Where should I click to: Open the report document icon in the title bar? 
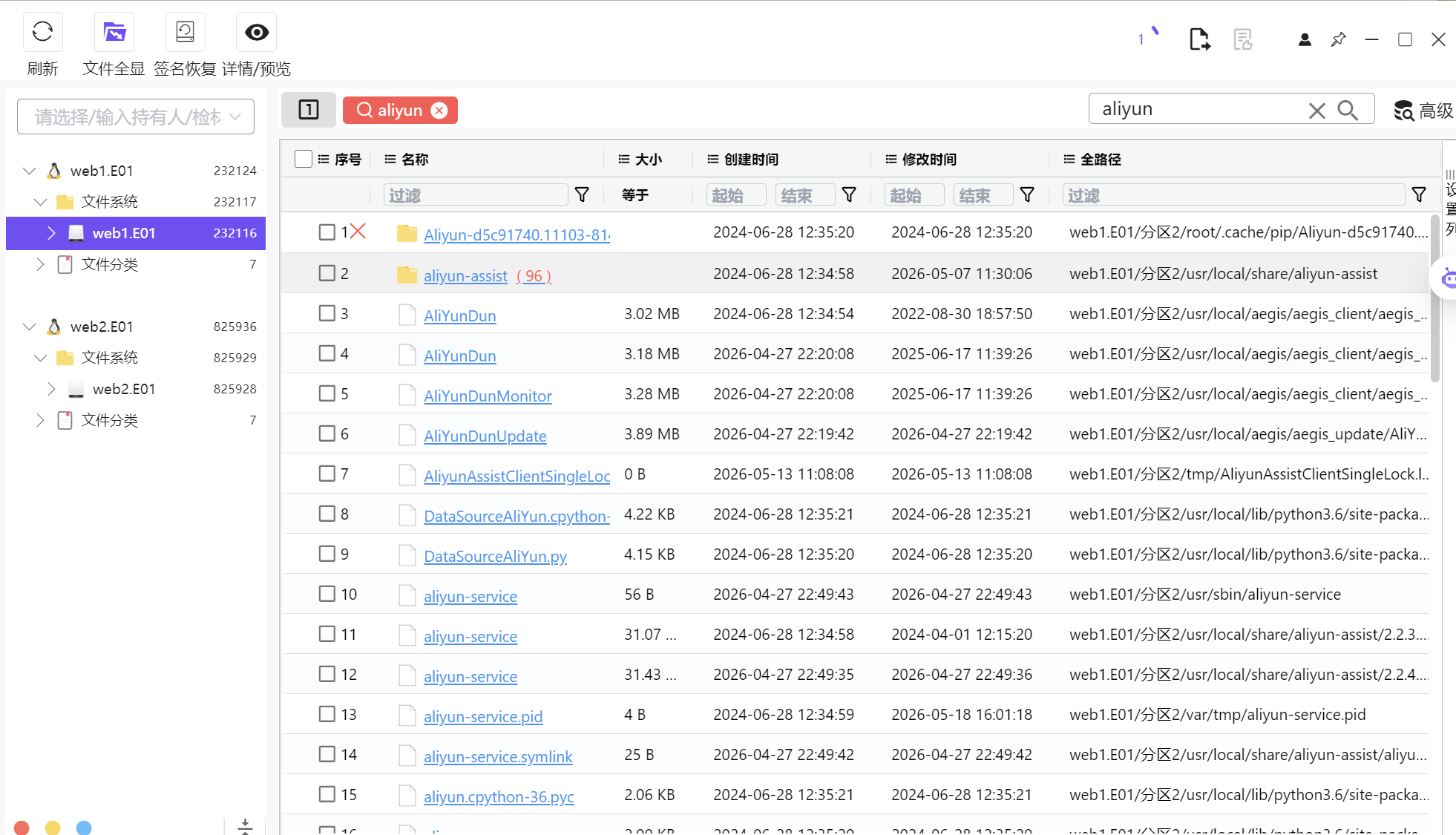[1243, 39]
